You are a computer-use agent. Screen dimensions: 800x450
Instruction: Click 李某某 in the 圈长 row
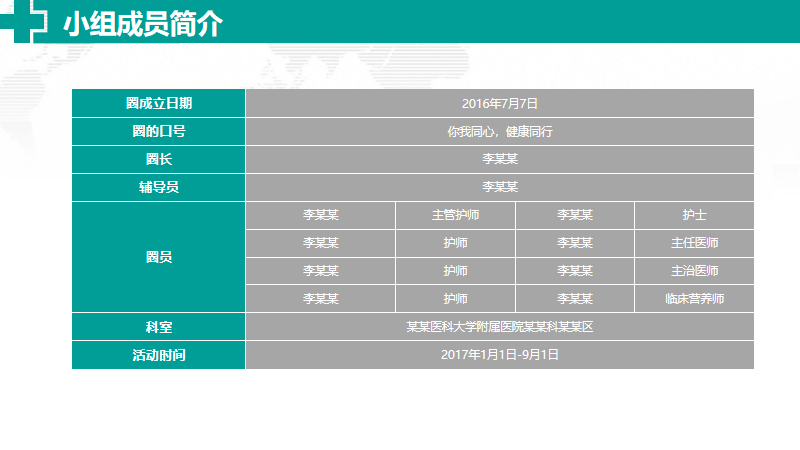(x=499, y=159)
